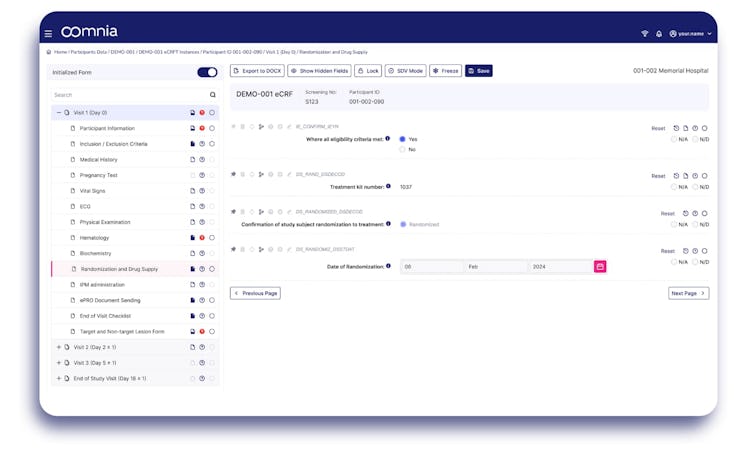Click the day field of randomization date
The image size is (742, 450).
pos(432,267)
